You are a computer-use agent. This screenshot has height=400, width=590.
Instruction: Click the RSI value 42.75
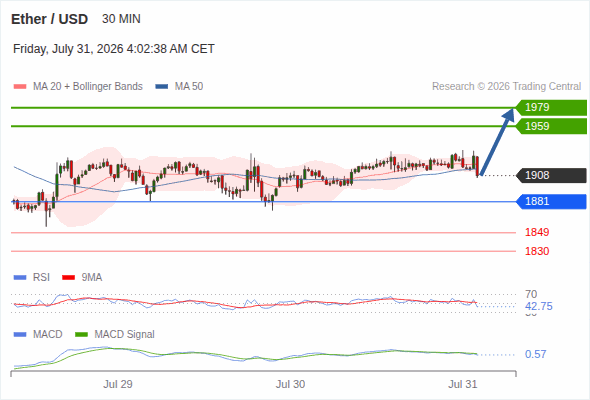click(x=539, y=306)
